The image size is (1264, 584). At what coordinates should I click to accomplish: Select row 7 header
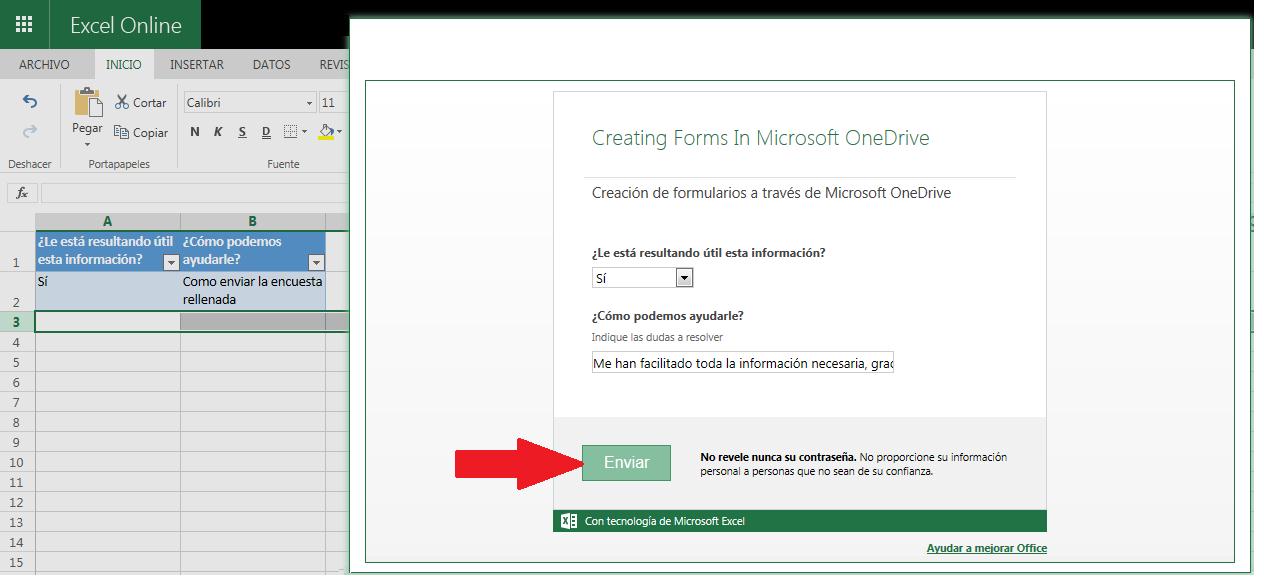17,402
